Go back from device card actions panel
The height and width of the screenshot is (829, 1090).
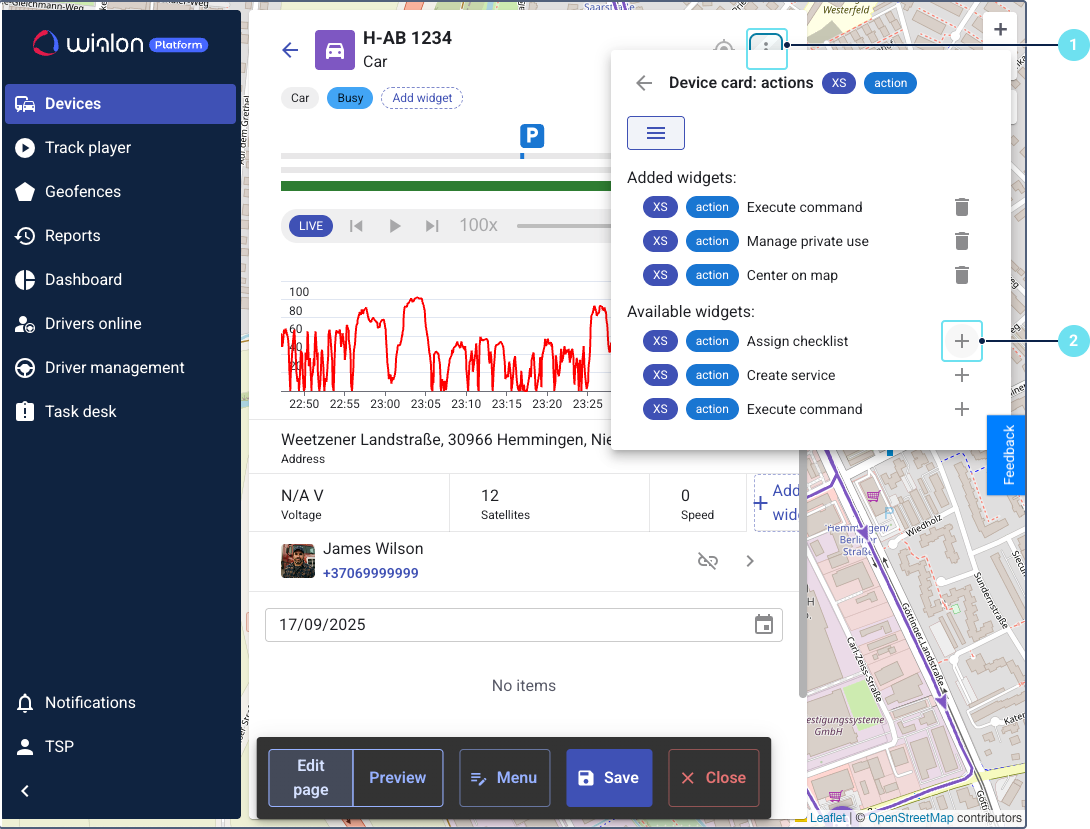pyautogui.click(x=644, y=83)
